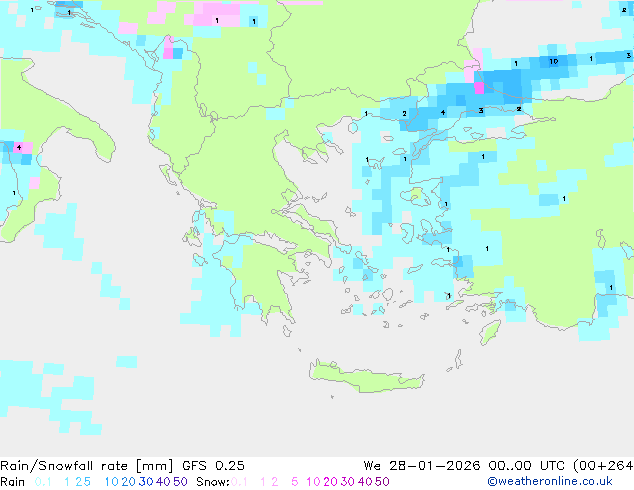Viewport: 634px width, 490px height.
Task: Click the '00..00 UTC' time text
Action: [526, 466]
